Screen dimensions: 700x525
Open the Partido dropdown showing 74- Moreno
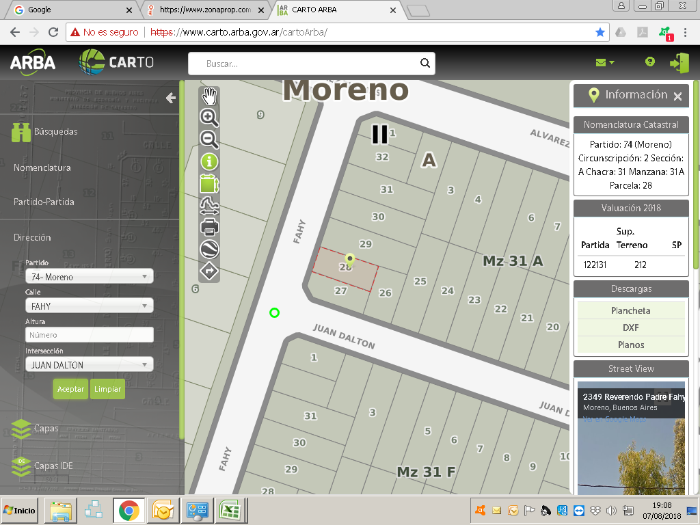click(89, 276)
